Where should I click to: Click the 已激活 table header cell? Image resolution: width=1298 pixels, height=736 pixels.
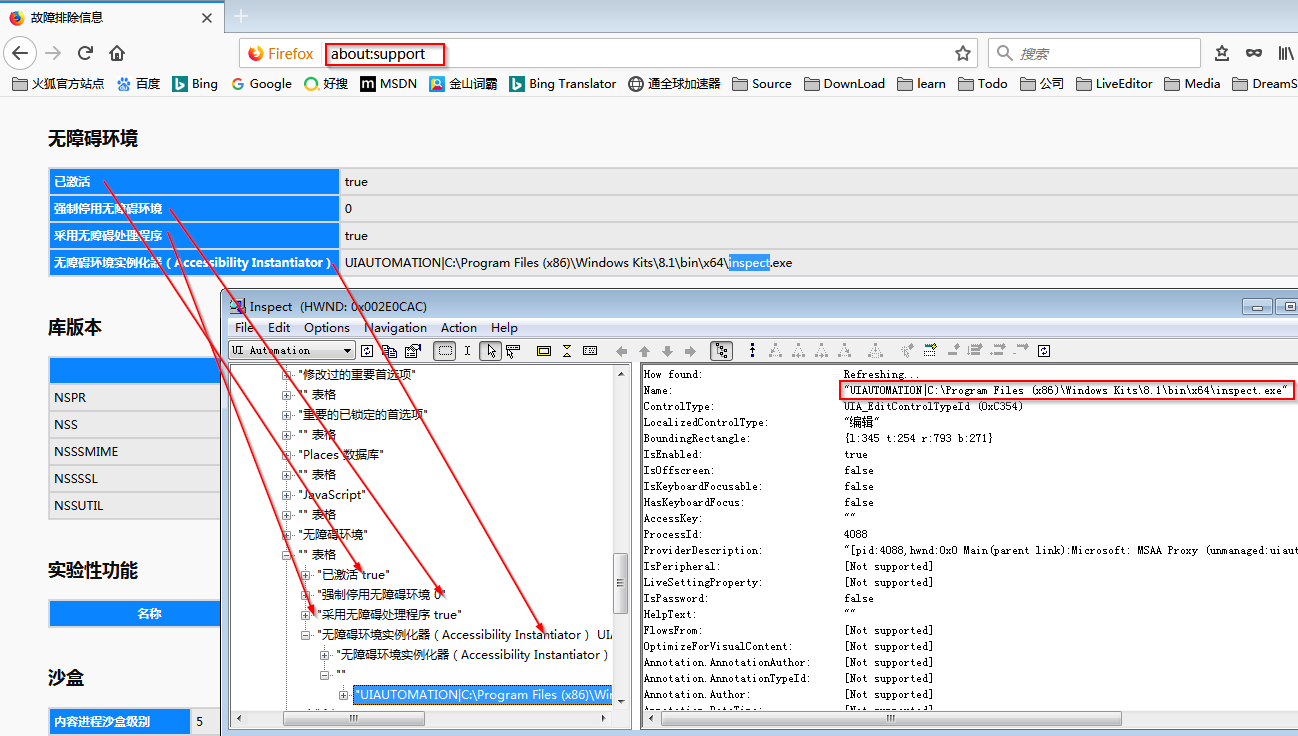[x=194, y=181]
